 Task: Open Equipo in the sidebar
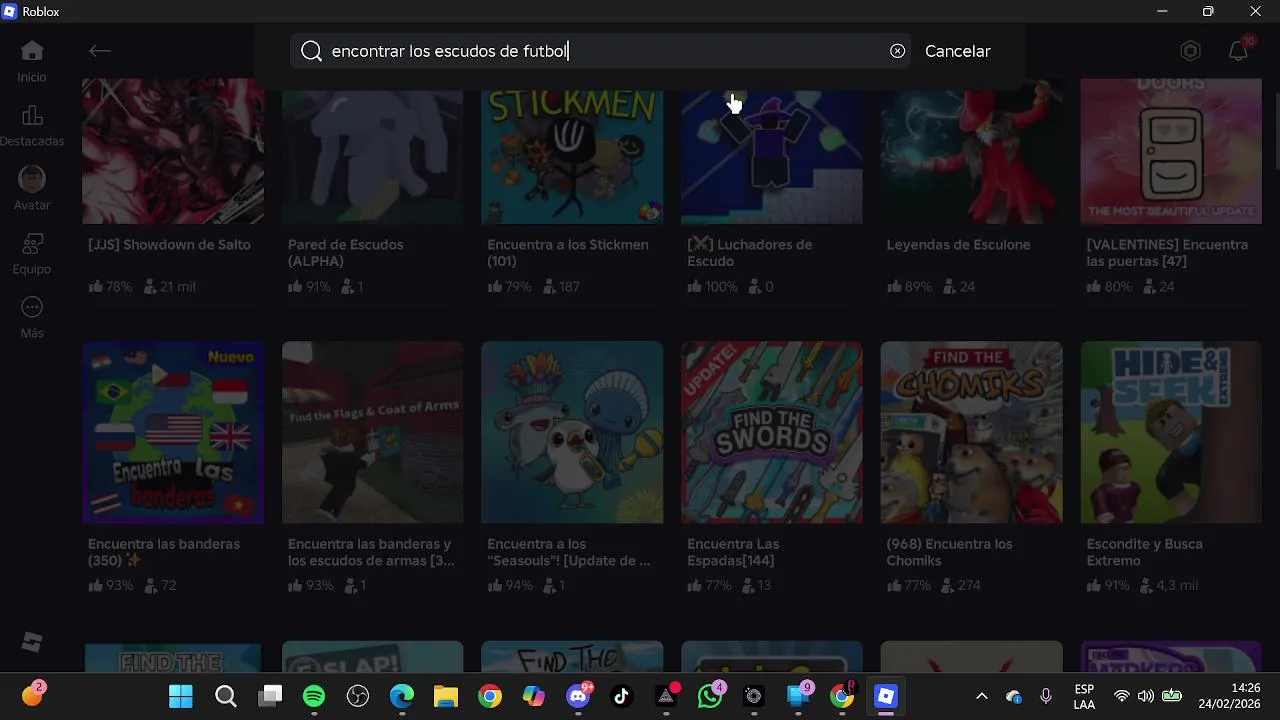[32, 253]
